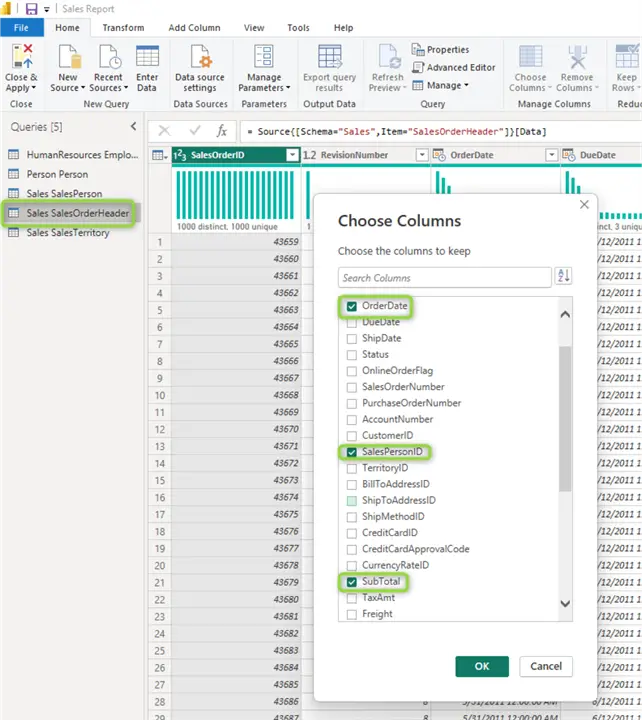This screenshot has width=642, height=720.
Task: Check the TaxAmt checkbox
Action: (x=352, y=598)
